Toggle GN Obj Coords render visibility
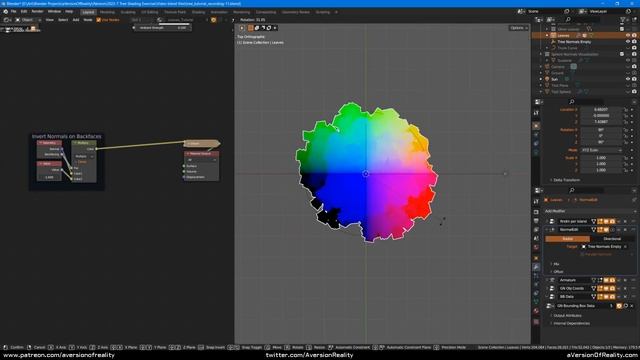Image resolution: width=640 pixels, height=360 pixels. point(612,288)
